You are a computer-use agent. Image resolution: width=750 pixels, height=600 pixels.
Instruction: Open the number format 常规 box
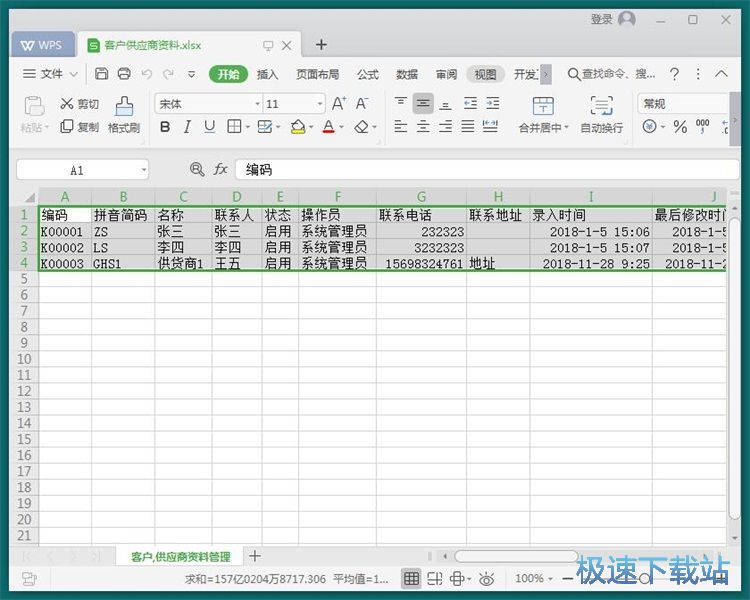pos(683,104)
